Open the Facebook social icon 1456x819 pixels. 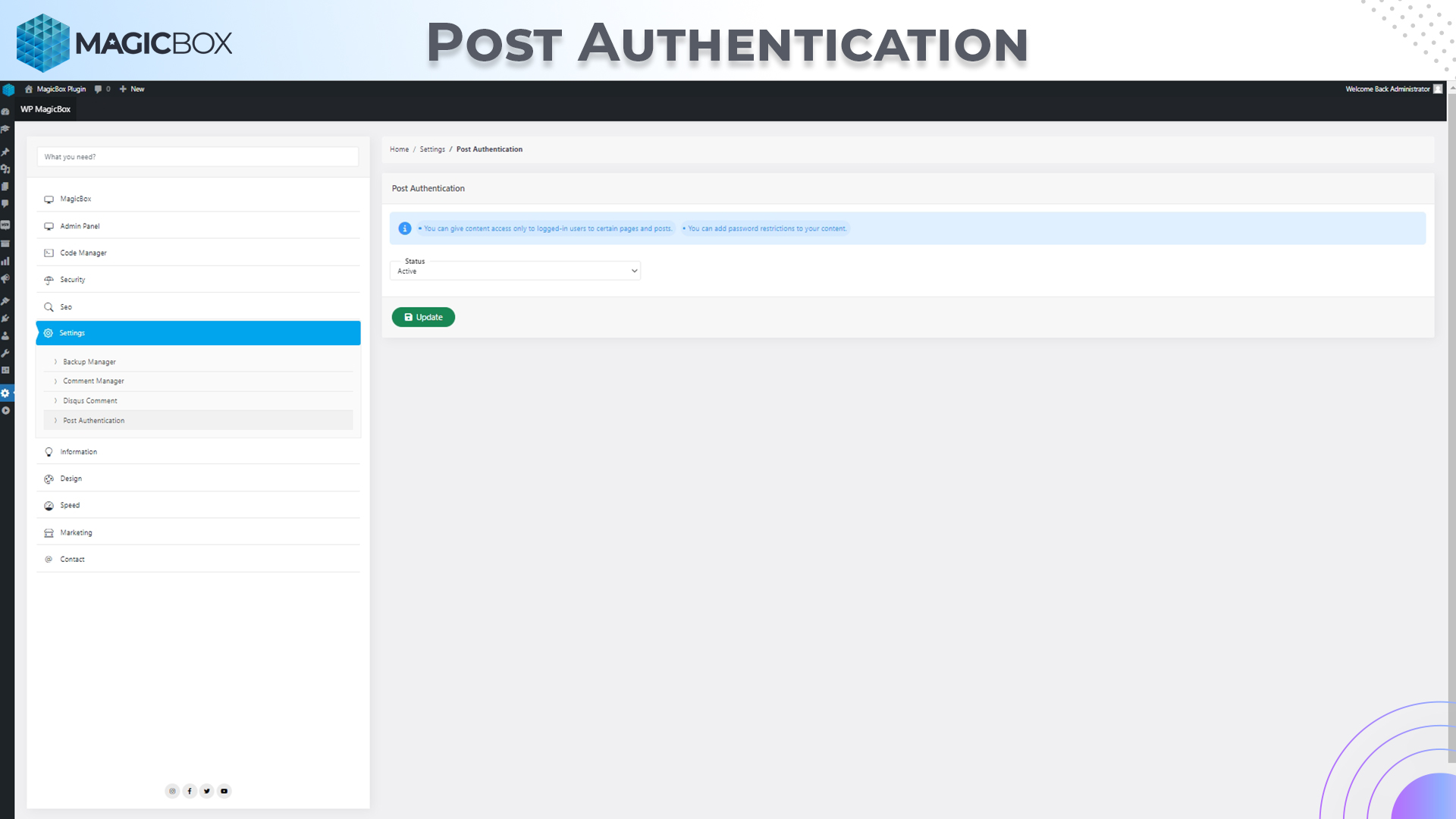click(190, 791)
